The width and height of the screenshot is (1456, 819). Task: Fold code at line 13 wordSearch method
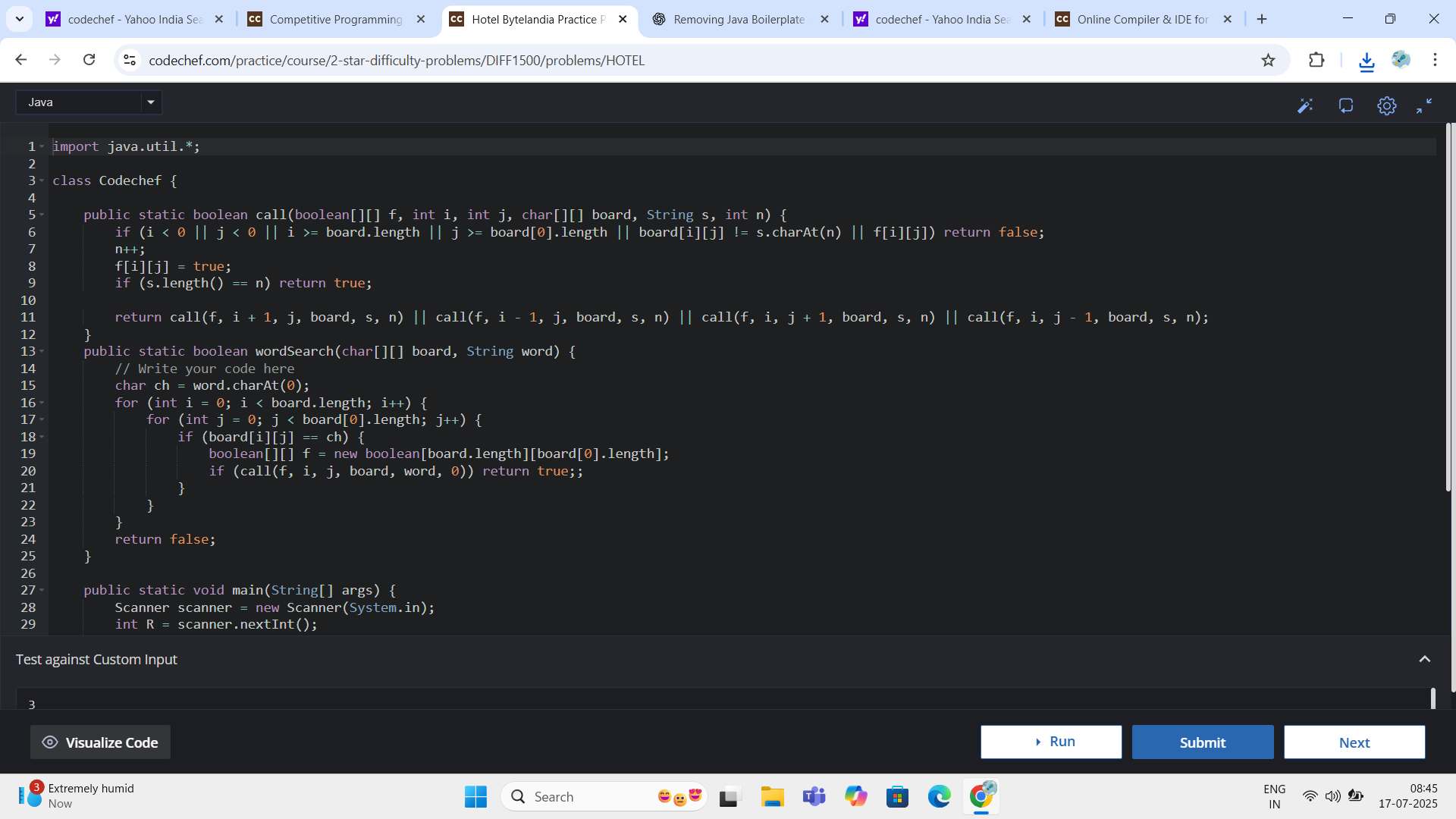point(42,351)
